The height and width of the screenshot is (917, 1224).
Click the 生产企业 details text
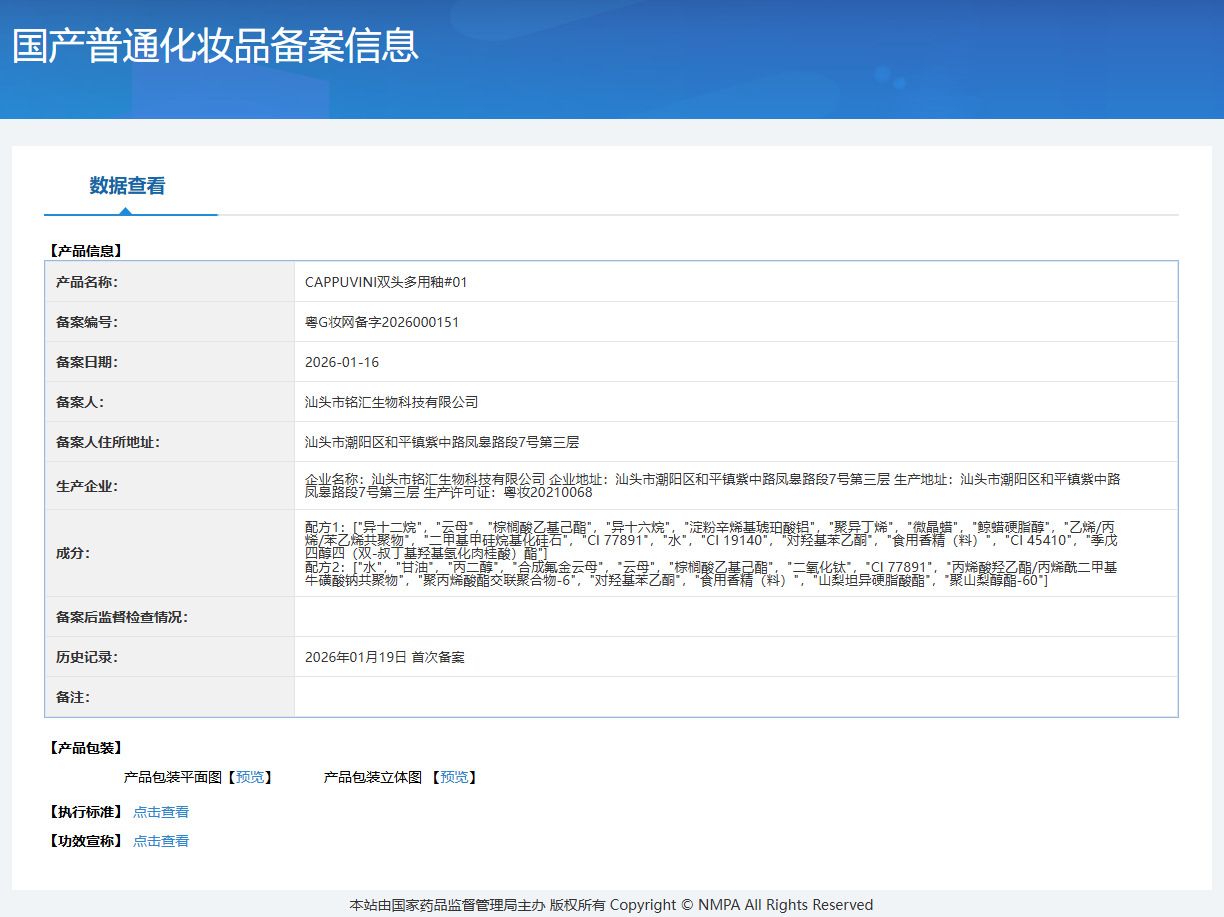click(x=713, y=486)
